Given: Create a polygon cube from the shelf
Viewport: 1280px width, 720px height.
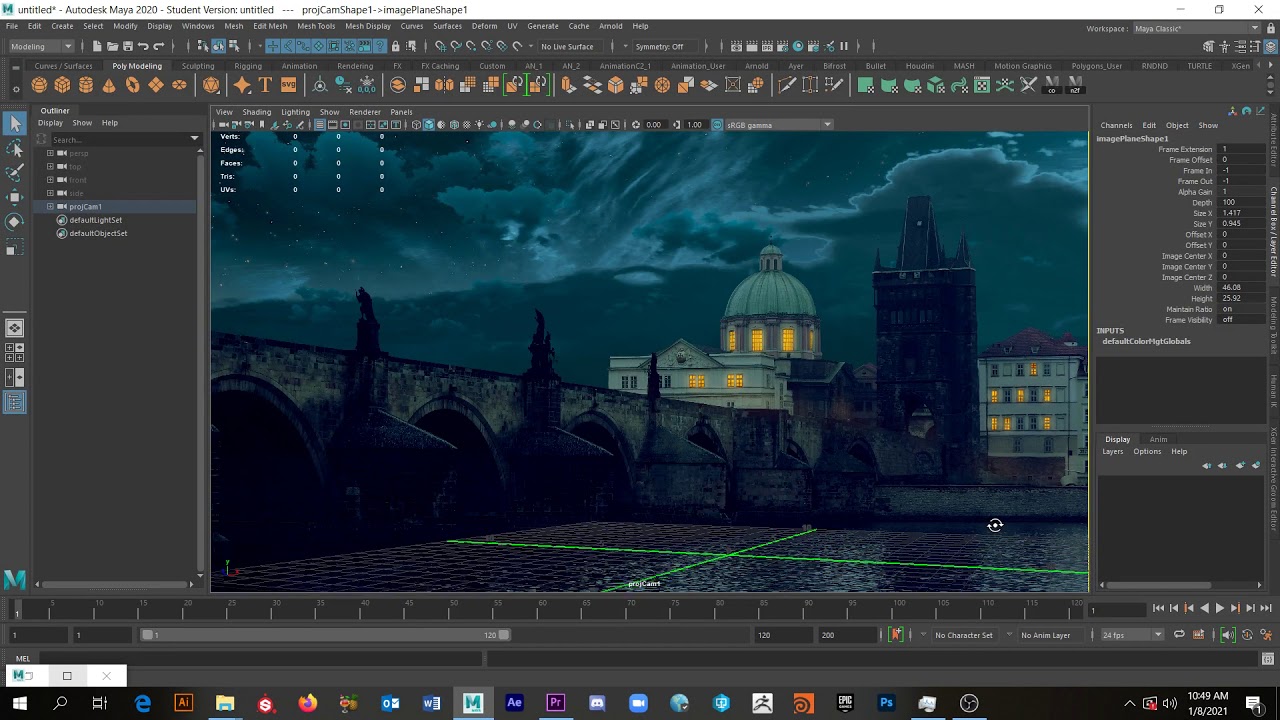Looking at the screenshot, I should click(62, 85).
